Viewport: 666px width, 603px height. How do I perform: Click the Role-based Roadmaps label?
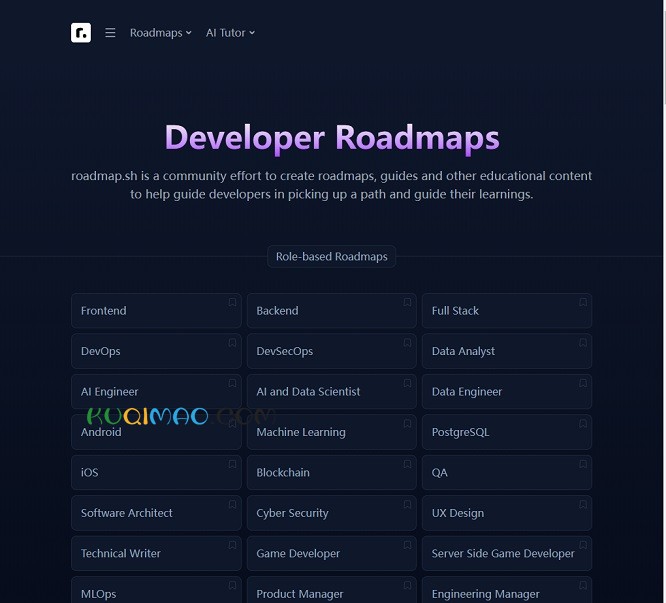tap(331, 256)
